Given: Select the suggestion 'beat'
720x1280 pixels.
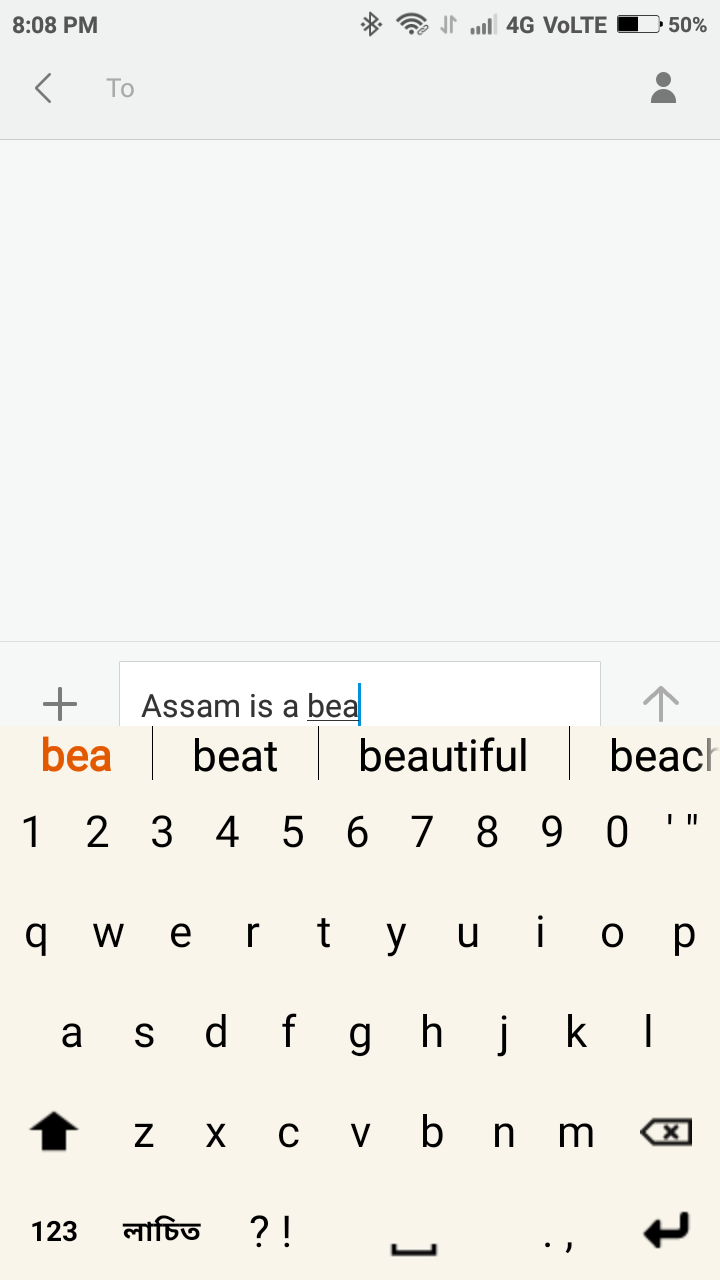Looking at the screenshot, I should click(x=234, y=756).
